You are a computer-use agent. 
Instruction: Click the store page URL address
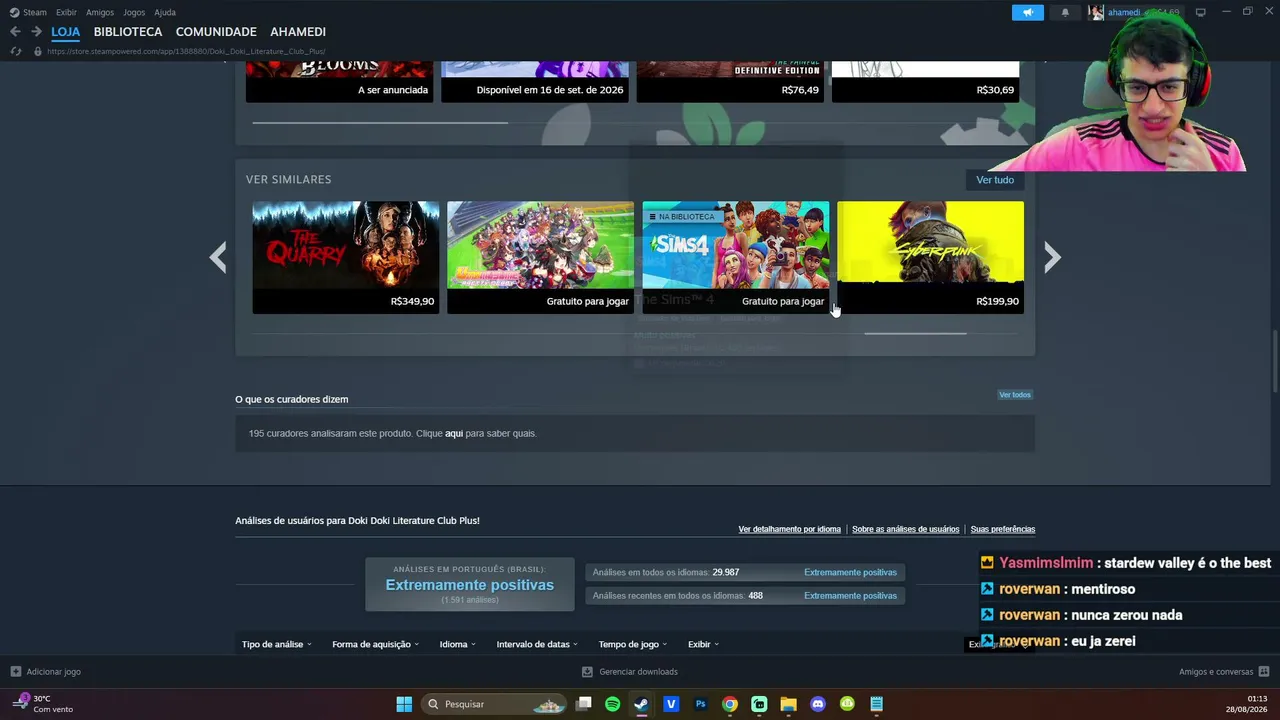(186, 51)
